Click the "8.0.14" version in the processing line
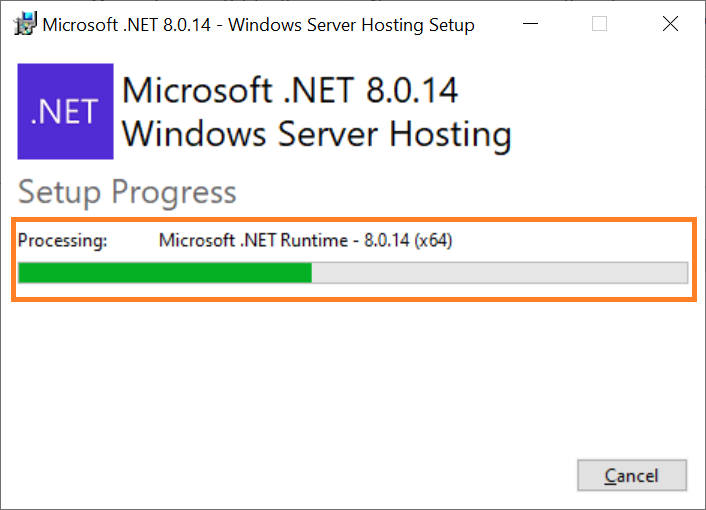706x510 pixels. click(387, 240)
